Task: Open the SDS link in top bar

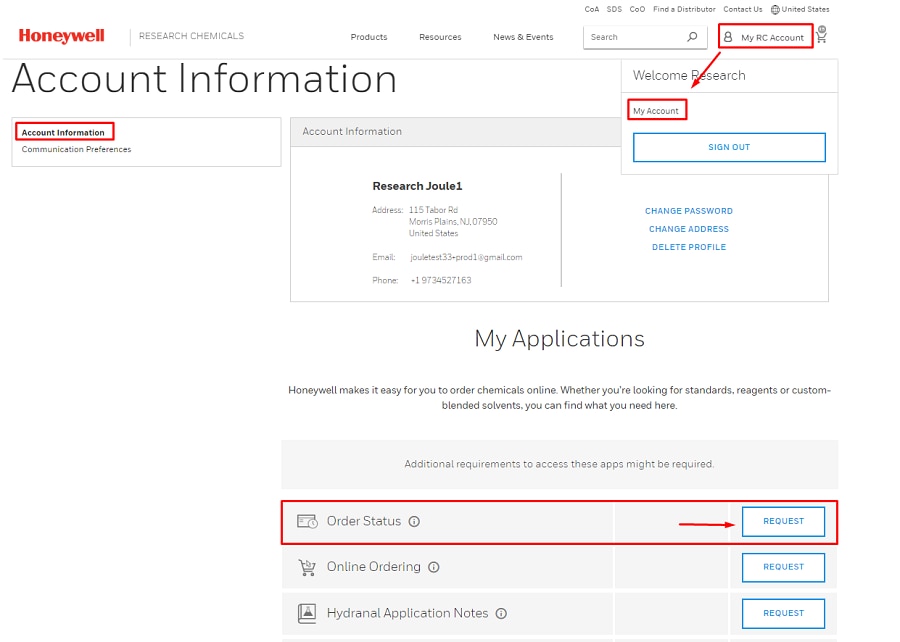Action: (x=614, y=9)
